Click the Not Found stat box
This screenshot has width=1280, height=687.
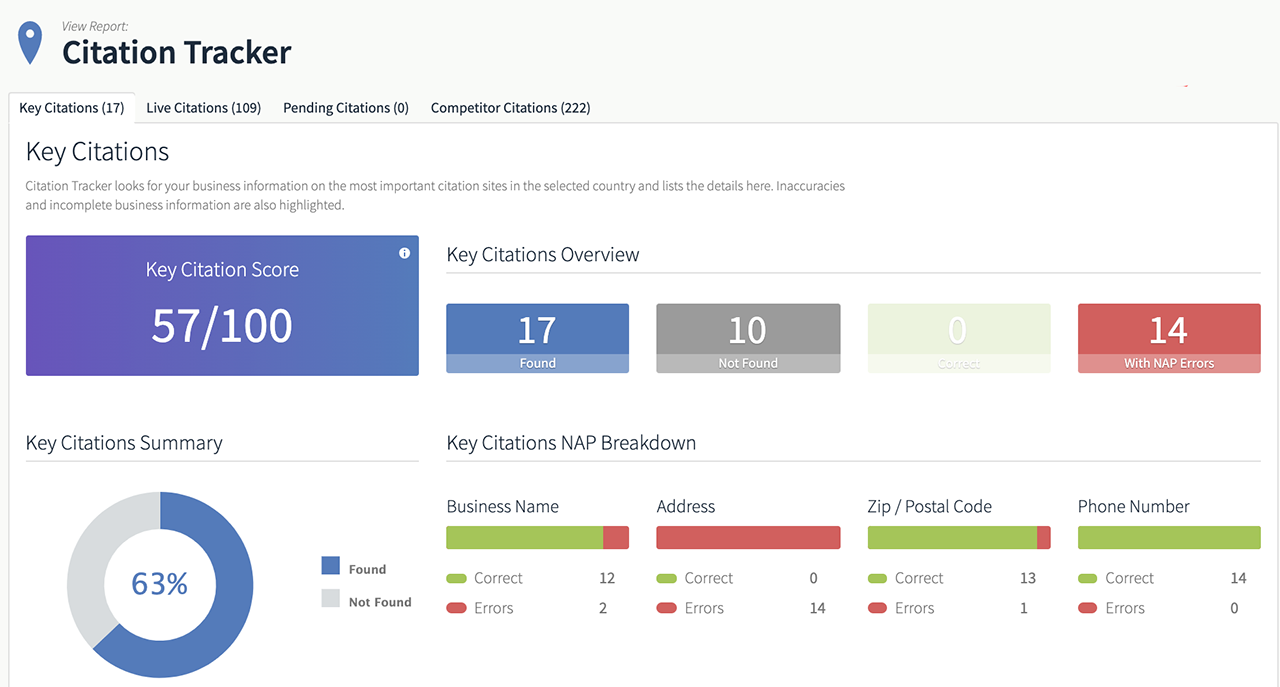748,338
